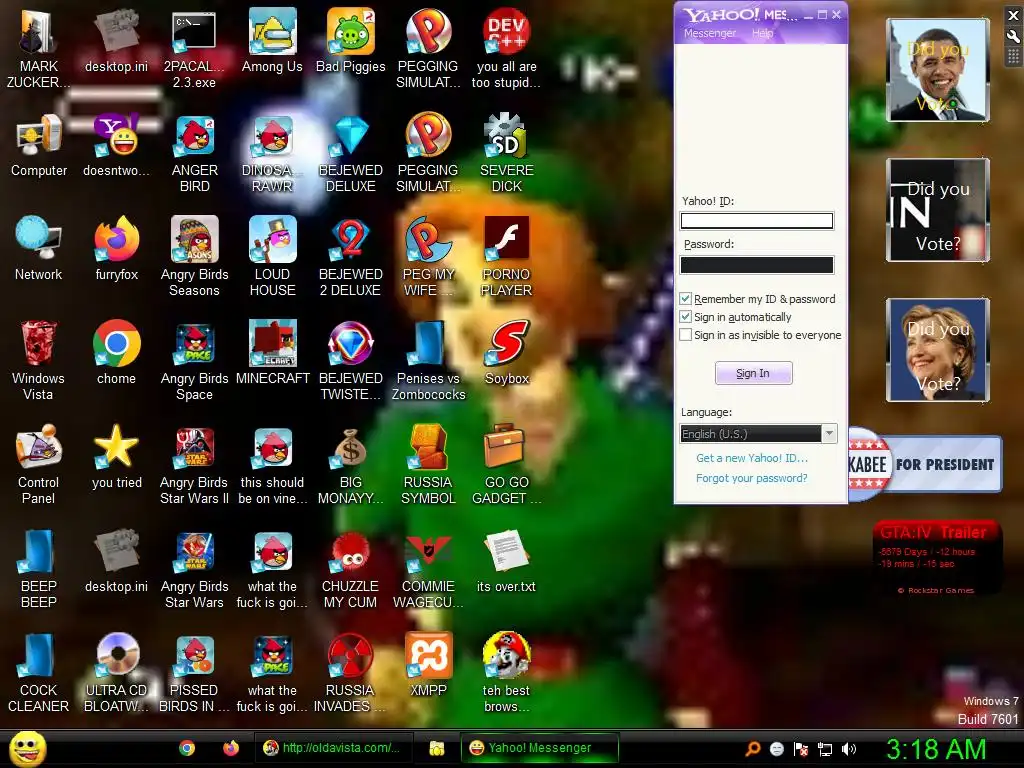Click the 2PACAL 2.3.exe shortcut

point(194,49)
